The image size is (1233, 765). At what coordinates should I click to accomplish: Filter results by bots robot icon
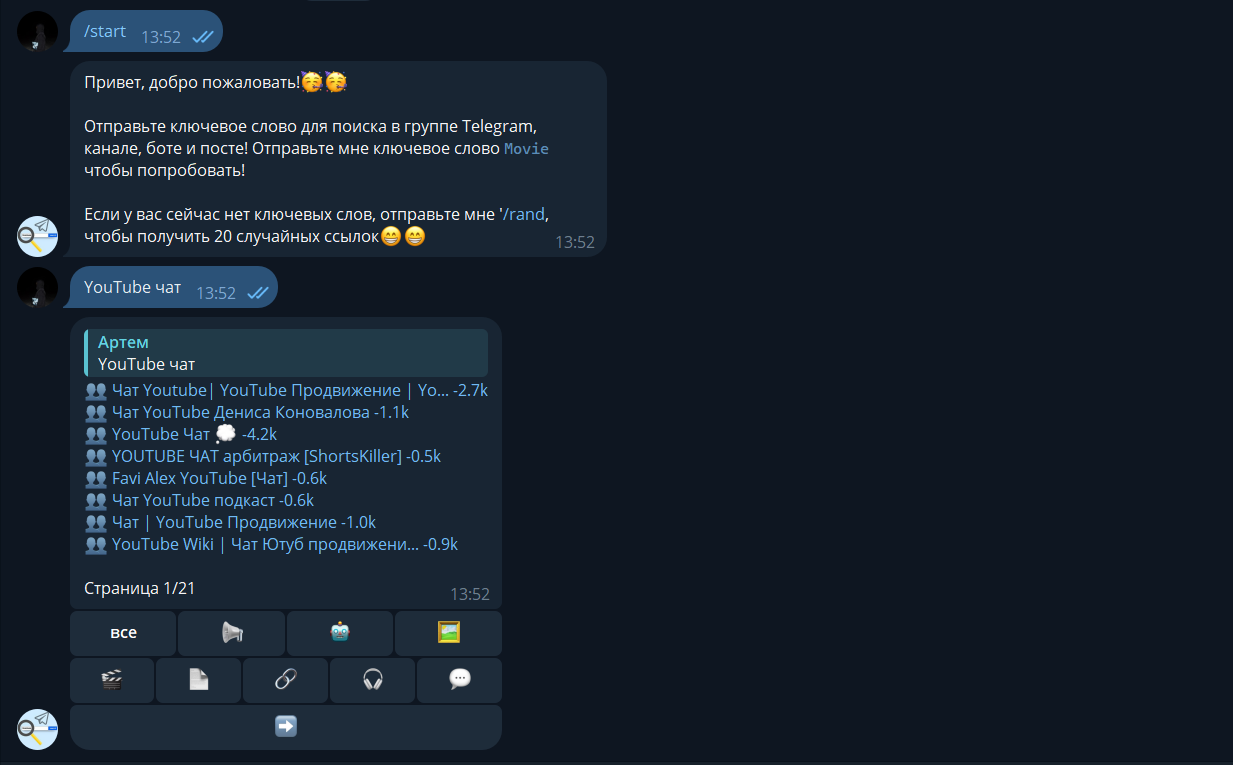(x=340, y=633)
